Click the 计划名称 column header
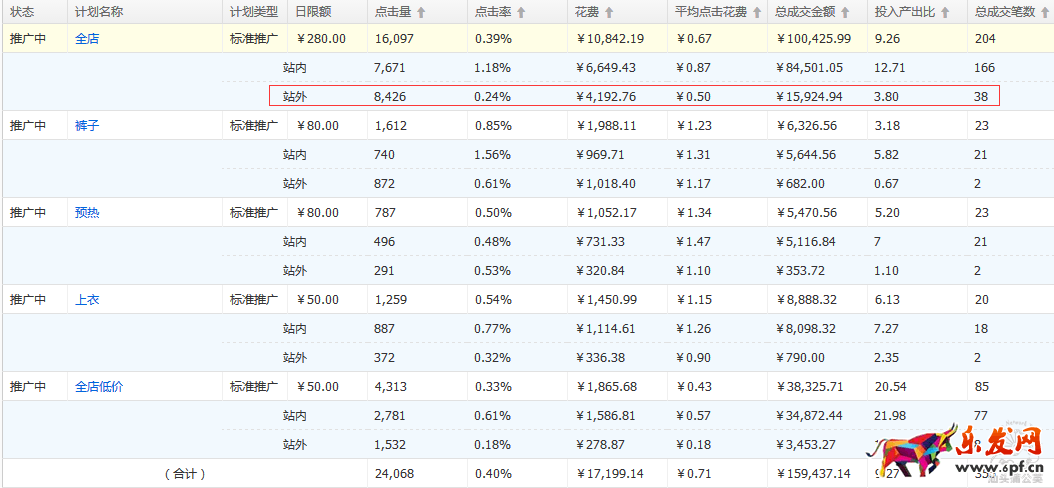1054x488 pixels. 99,12
